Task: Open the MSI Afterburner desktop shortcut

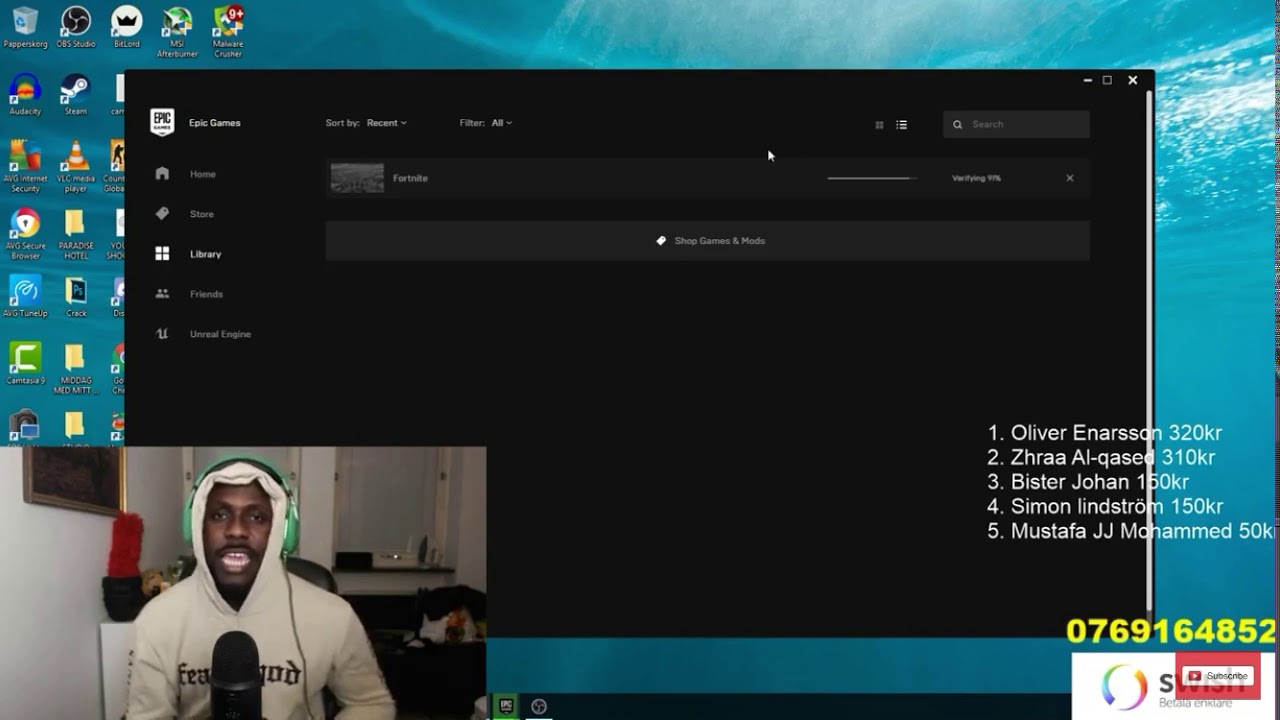Action: [x=177, y=31]
